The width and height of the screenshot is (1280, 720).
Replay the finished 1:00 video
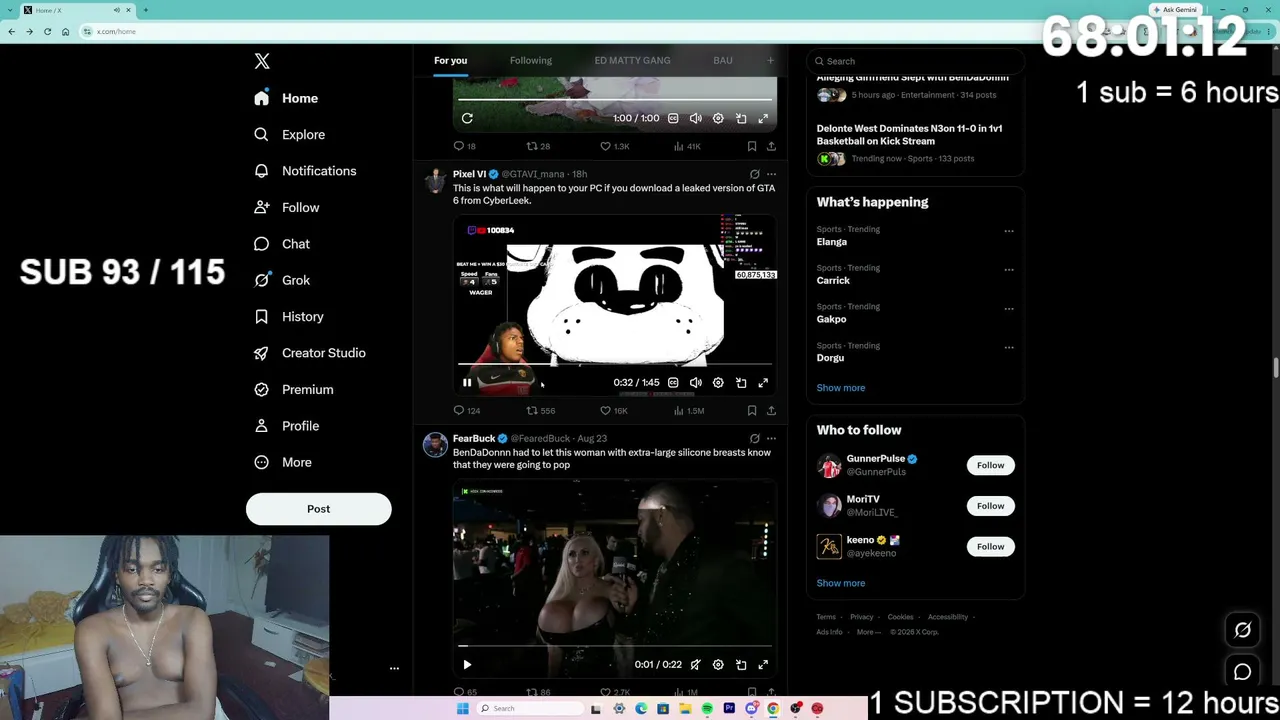467,118
